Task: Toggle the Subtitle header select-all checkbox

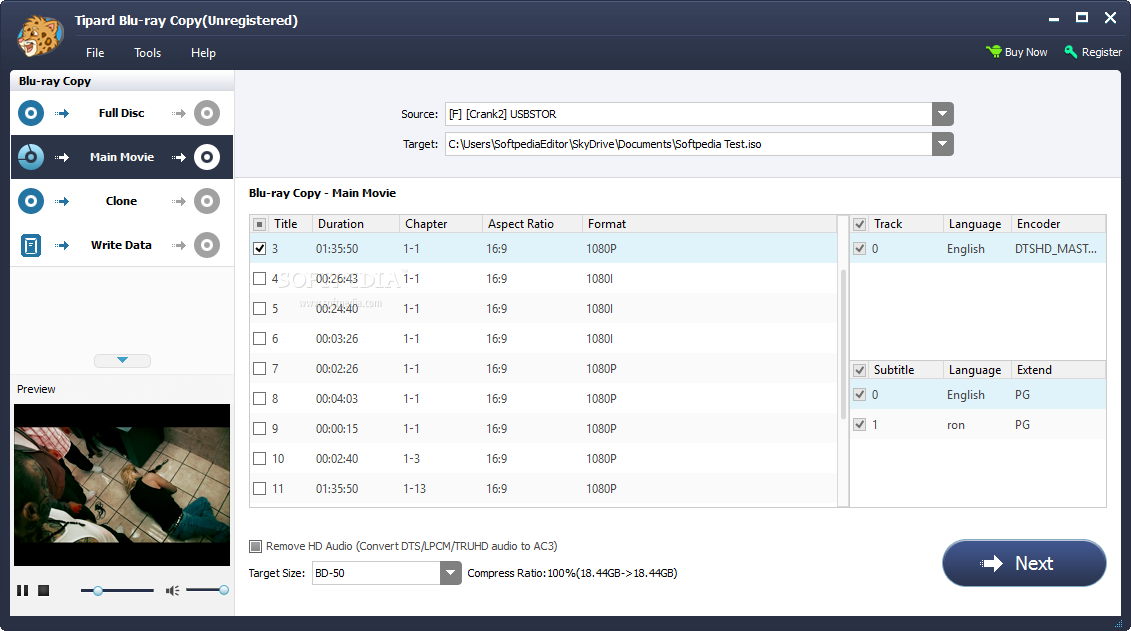Action: click(x=860, y=371)
